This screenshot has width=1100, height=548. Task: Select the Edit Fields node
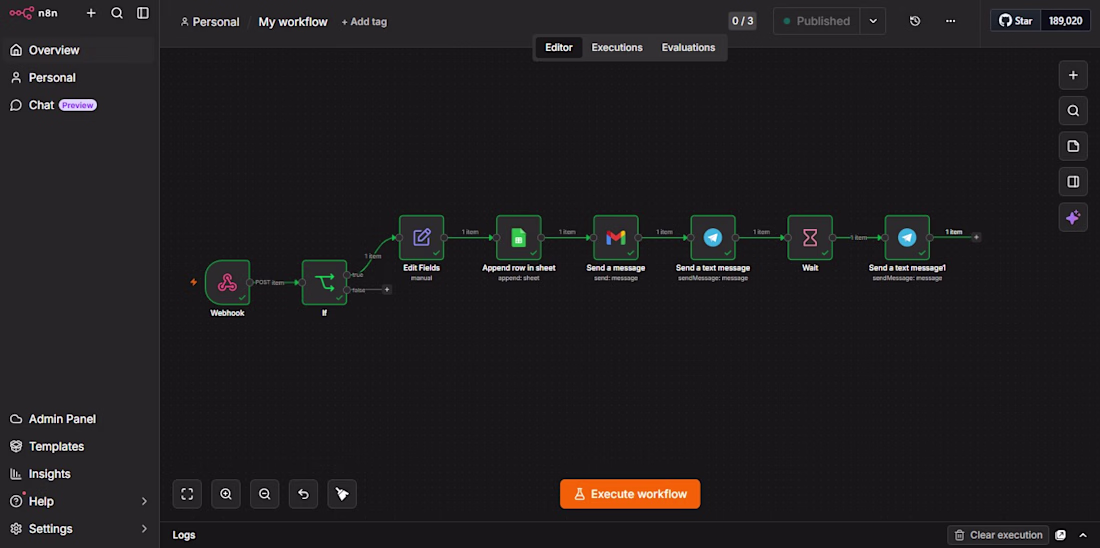coord(422,237)
